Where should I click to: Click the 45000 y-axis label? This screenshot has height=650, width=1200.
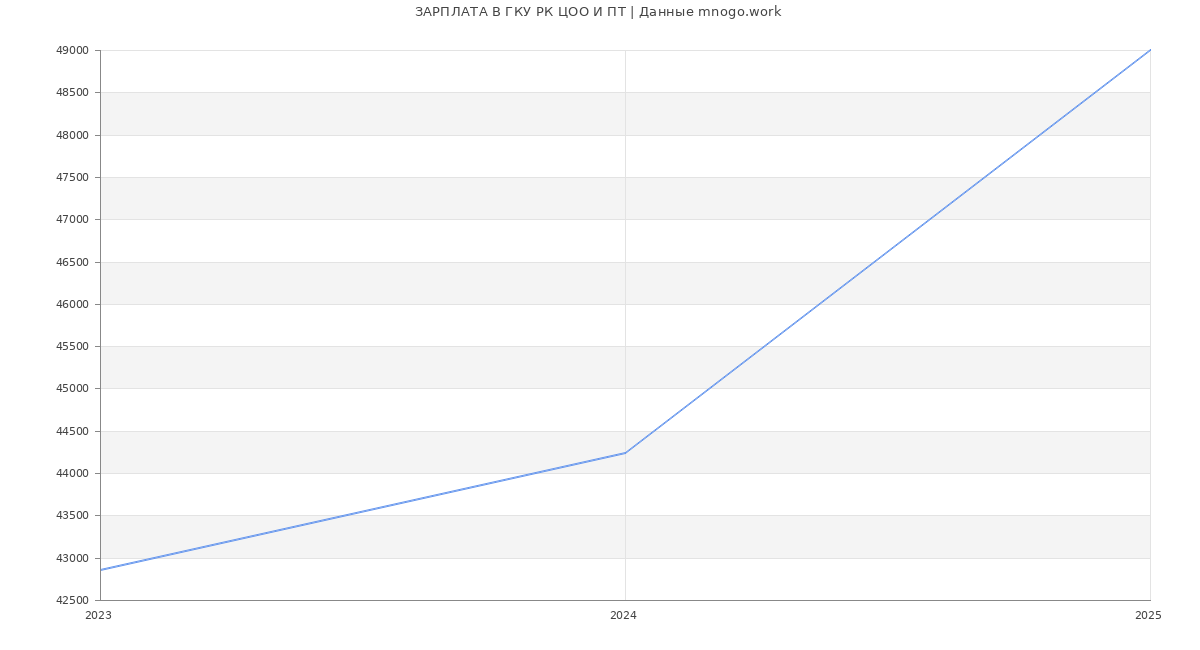(x=73, y=389)
